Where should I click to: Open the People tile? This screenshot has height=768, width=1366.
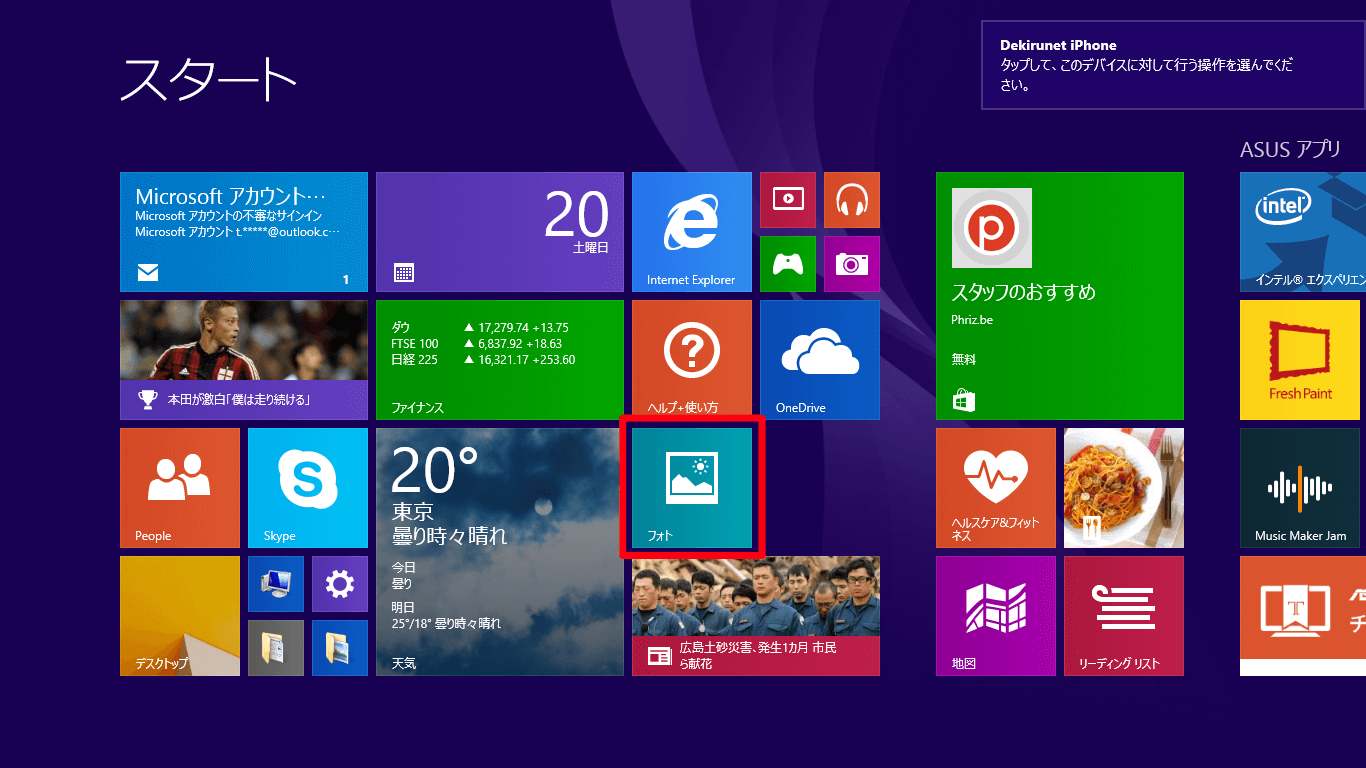(x=180, y=488)
